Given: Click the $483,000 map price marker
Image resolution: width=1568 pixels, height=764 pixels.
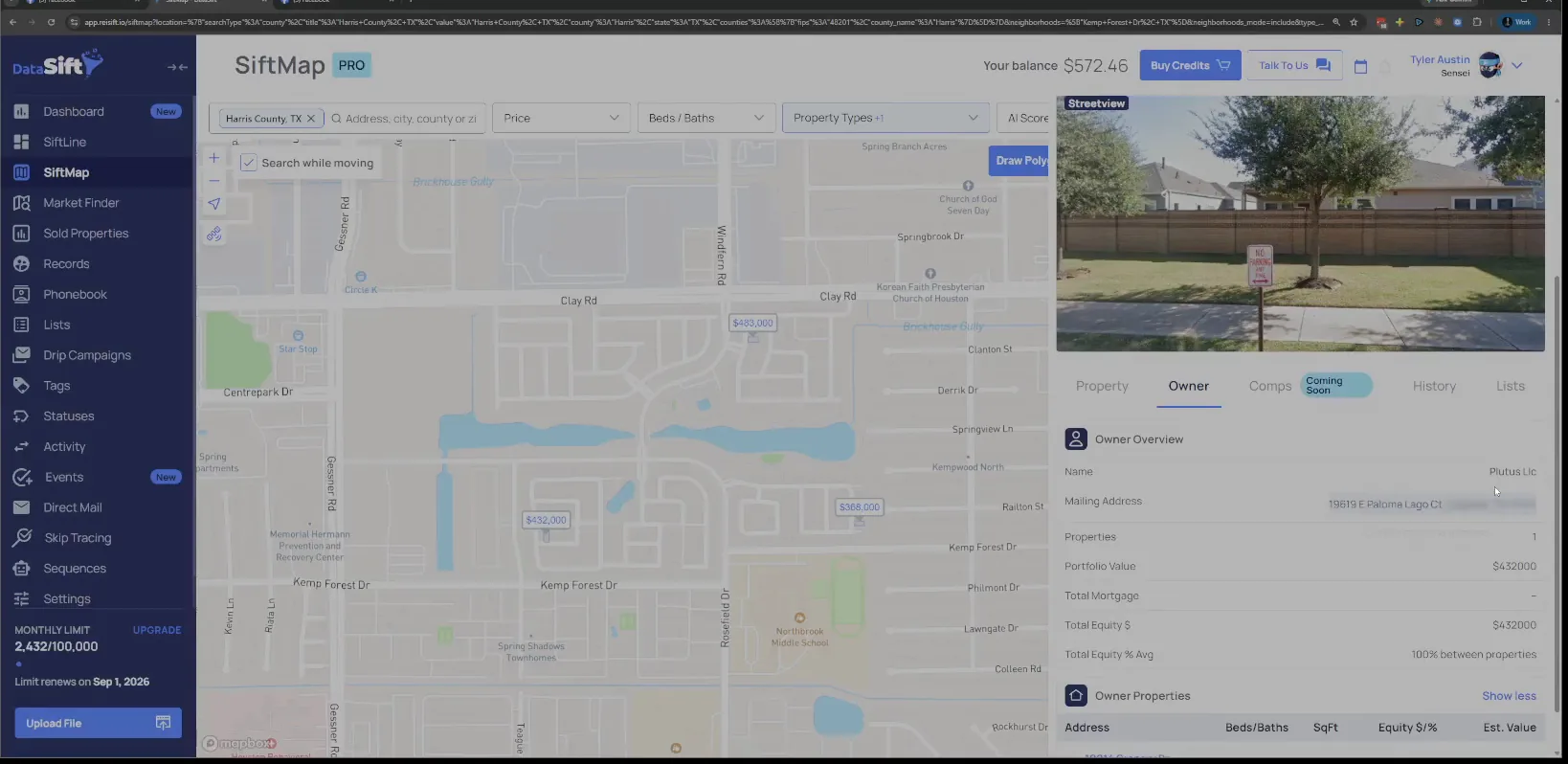Looking at the screenshot, I should click(752, 323).
